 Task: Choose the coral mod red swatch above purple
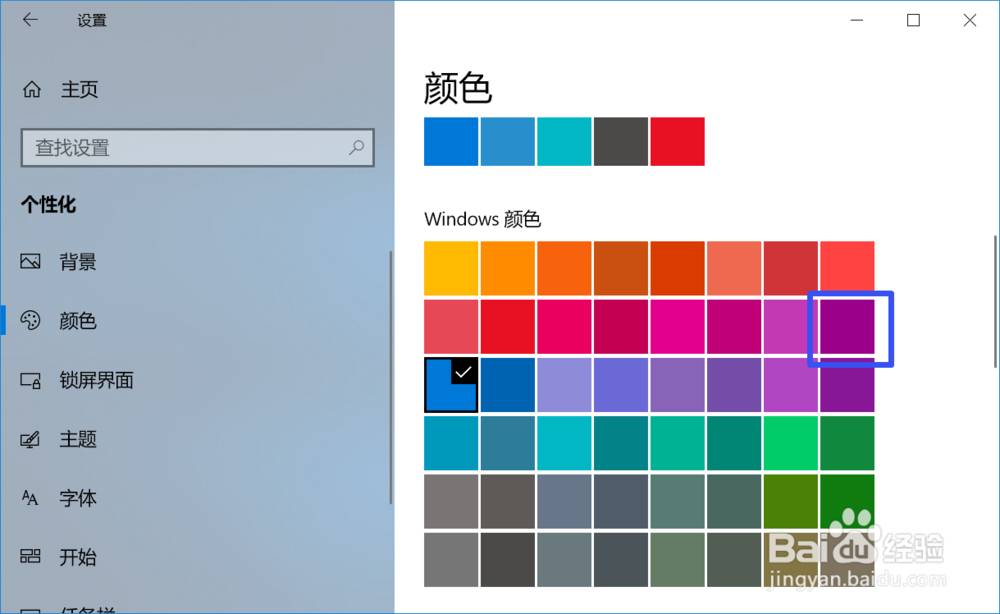click(x=847, y=268)
